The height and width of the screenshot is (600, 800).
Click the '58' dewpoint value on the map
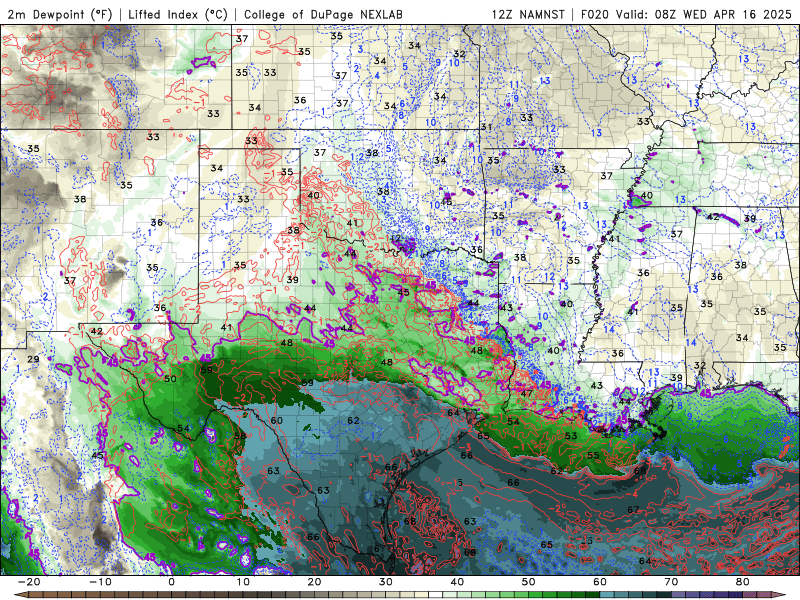click(x=240, y=436)
